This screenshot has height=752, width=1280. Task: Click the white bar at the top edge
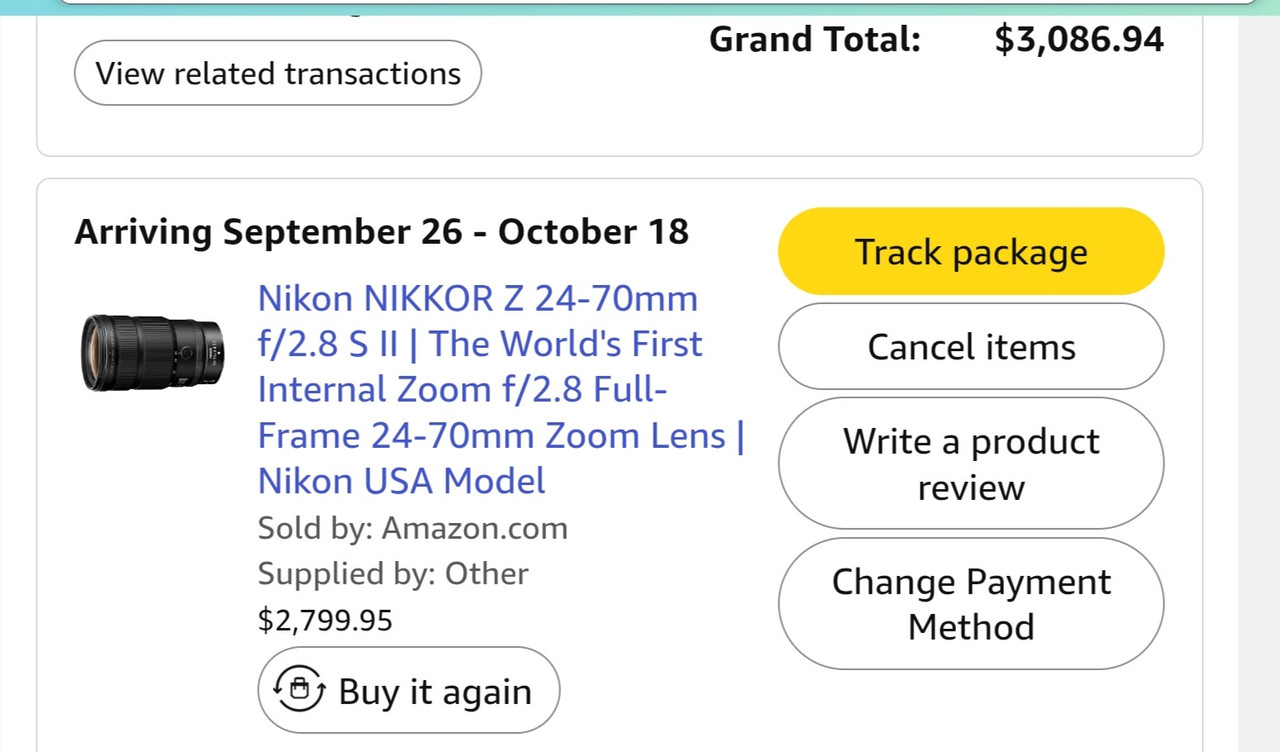tap(658, 2)
